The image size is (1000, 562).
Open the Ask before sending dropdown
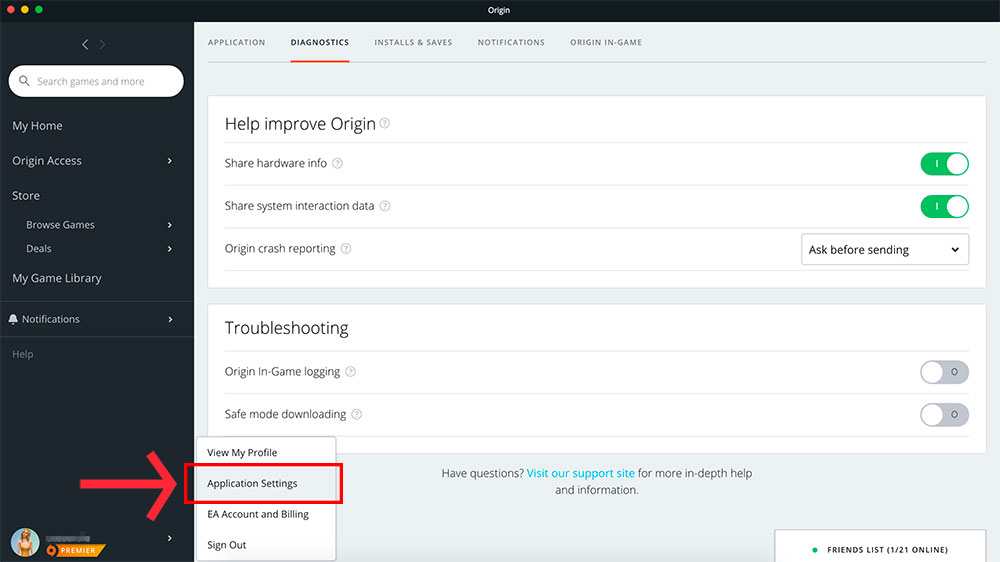click(885, 249)
